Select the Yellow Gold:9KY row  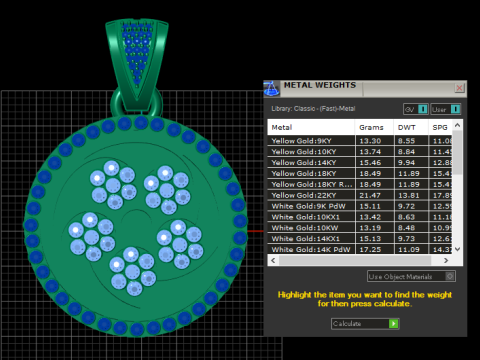pyautogui.click(x=360, y=141)
